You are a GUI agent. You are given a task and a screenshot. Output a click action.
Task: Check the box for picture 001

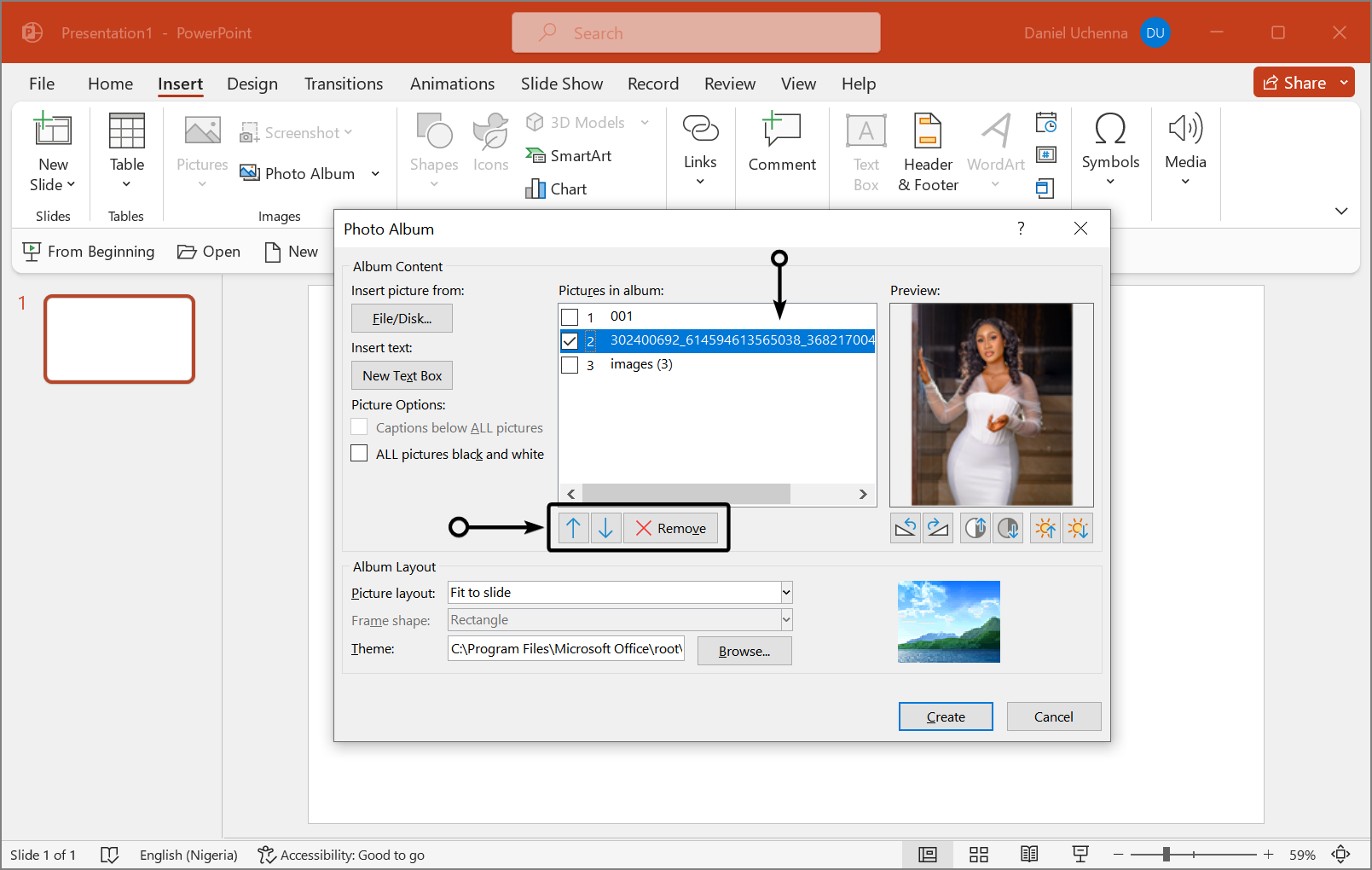(570, 317)
